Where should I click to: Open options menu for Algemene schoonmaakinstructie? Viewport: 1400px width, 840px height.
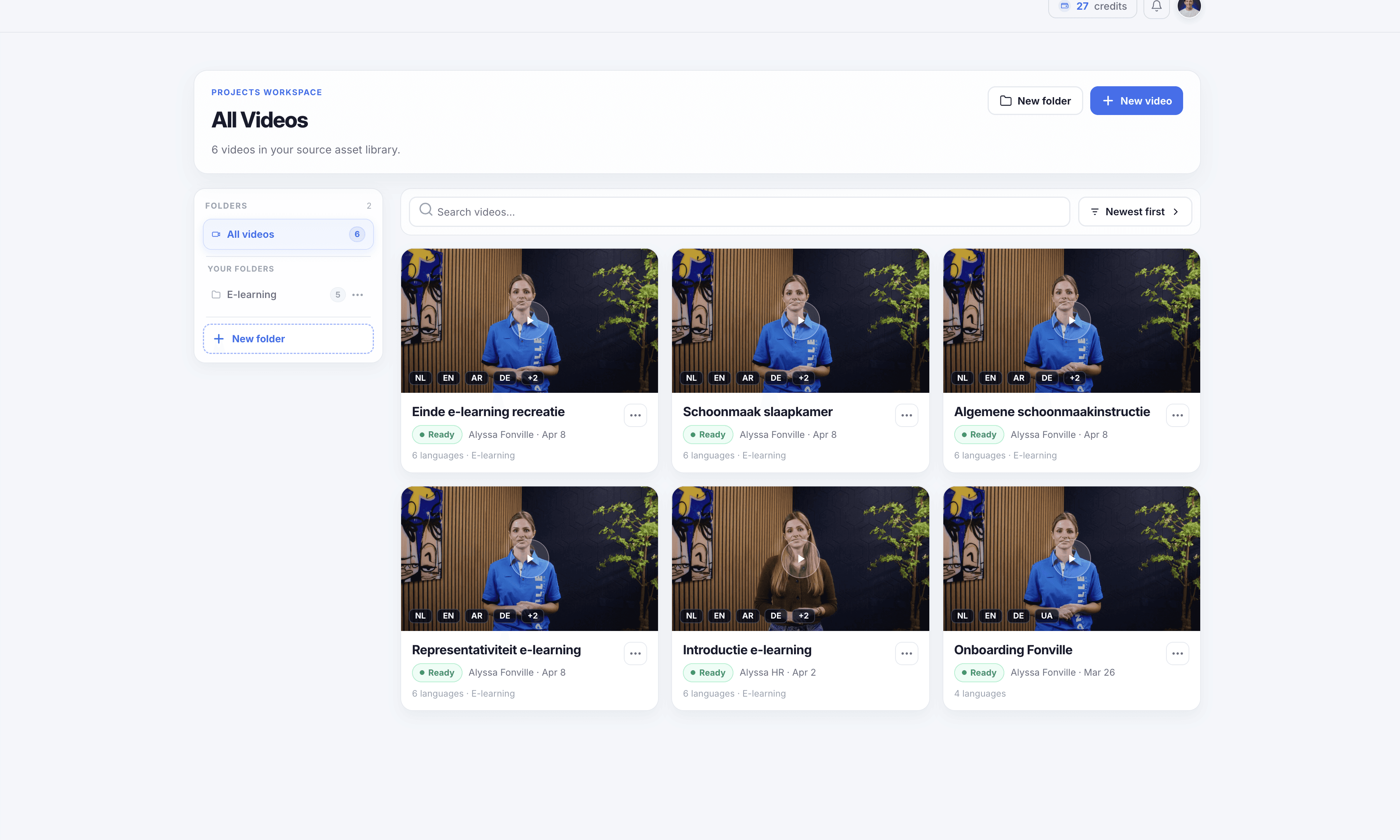pos(1178,415)
